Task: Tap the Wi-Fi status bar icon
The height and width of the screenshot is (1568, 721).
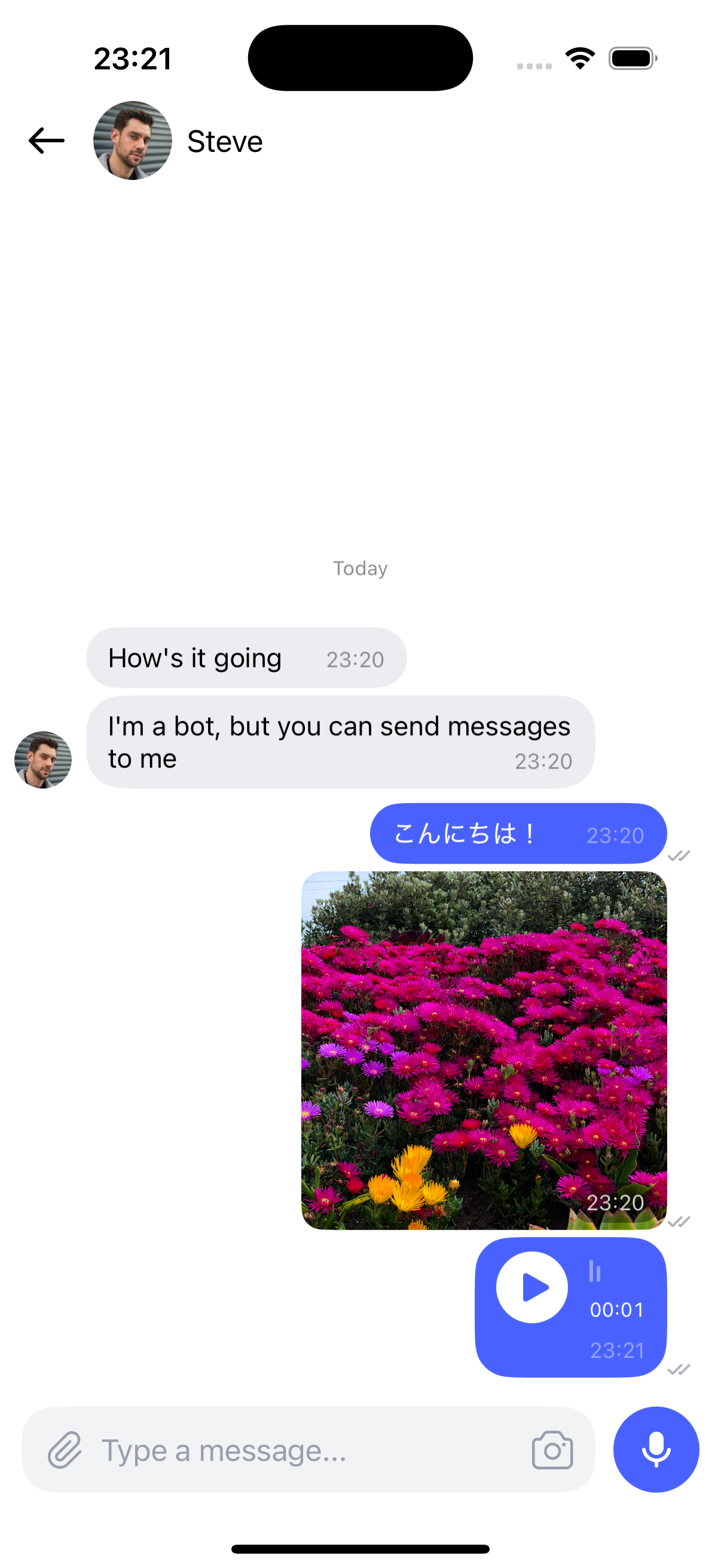Action: [580, 59]
